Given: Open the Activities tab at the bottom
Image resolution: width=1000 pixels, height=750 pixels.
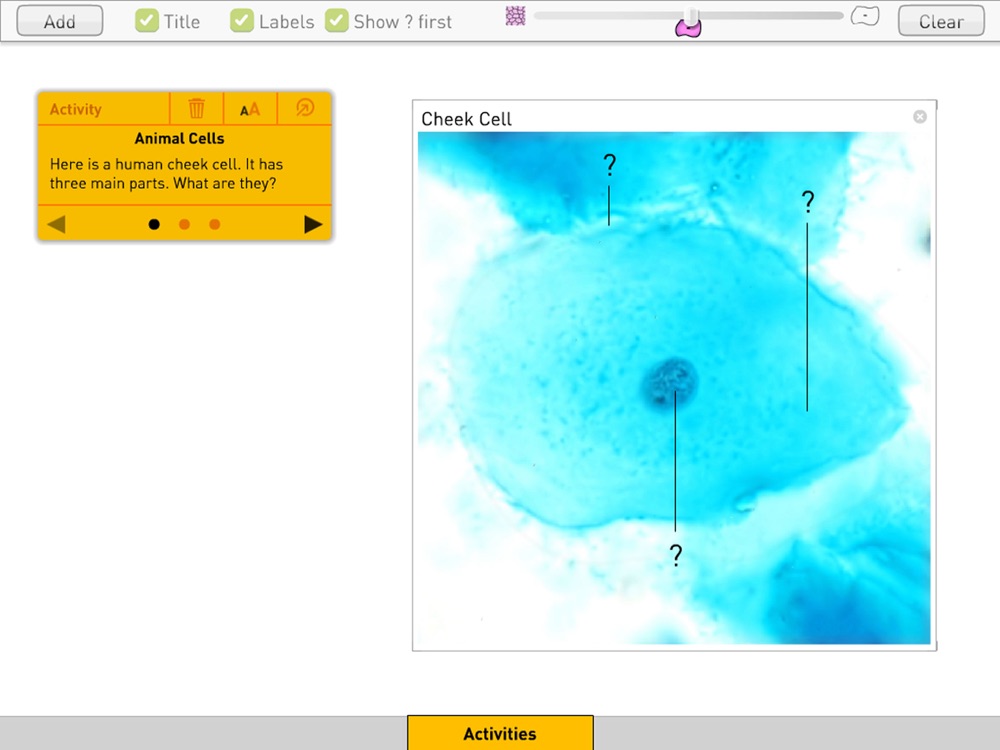Looking at the screenshot, I should tap(500, 733).
